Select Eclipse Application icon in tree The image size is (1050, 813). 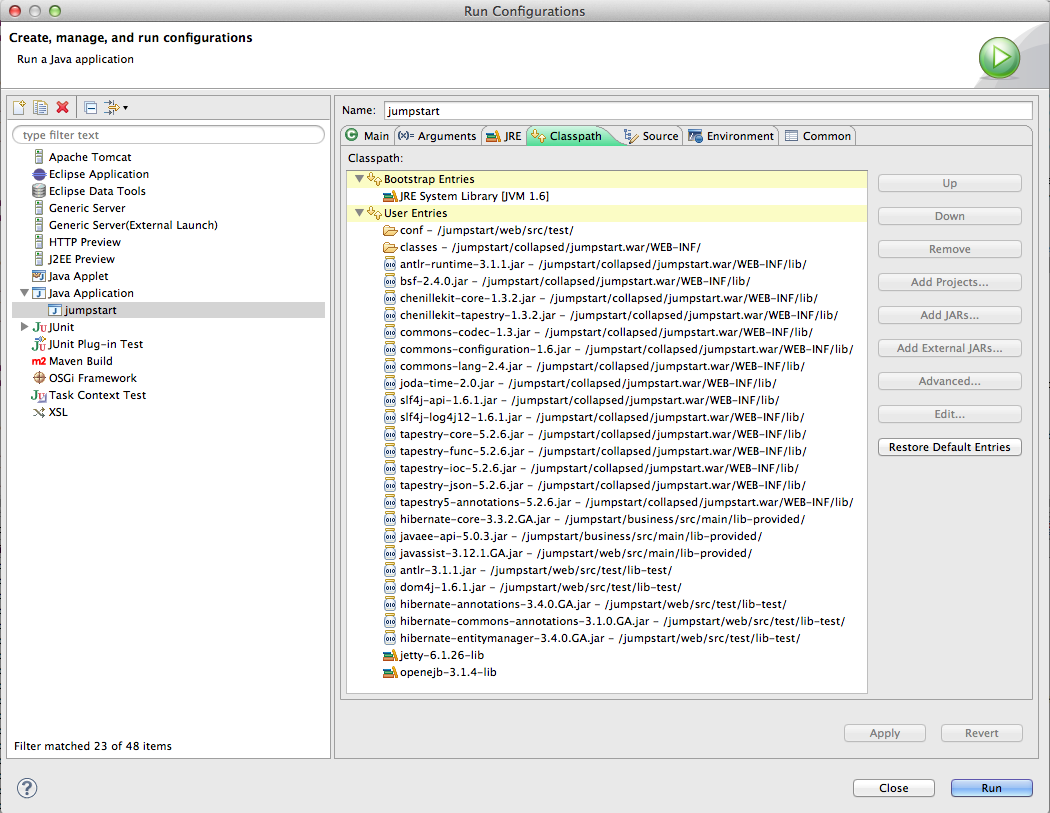40,174
